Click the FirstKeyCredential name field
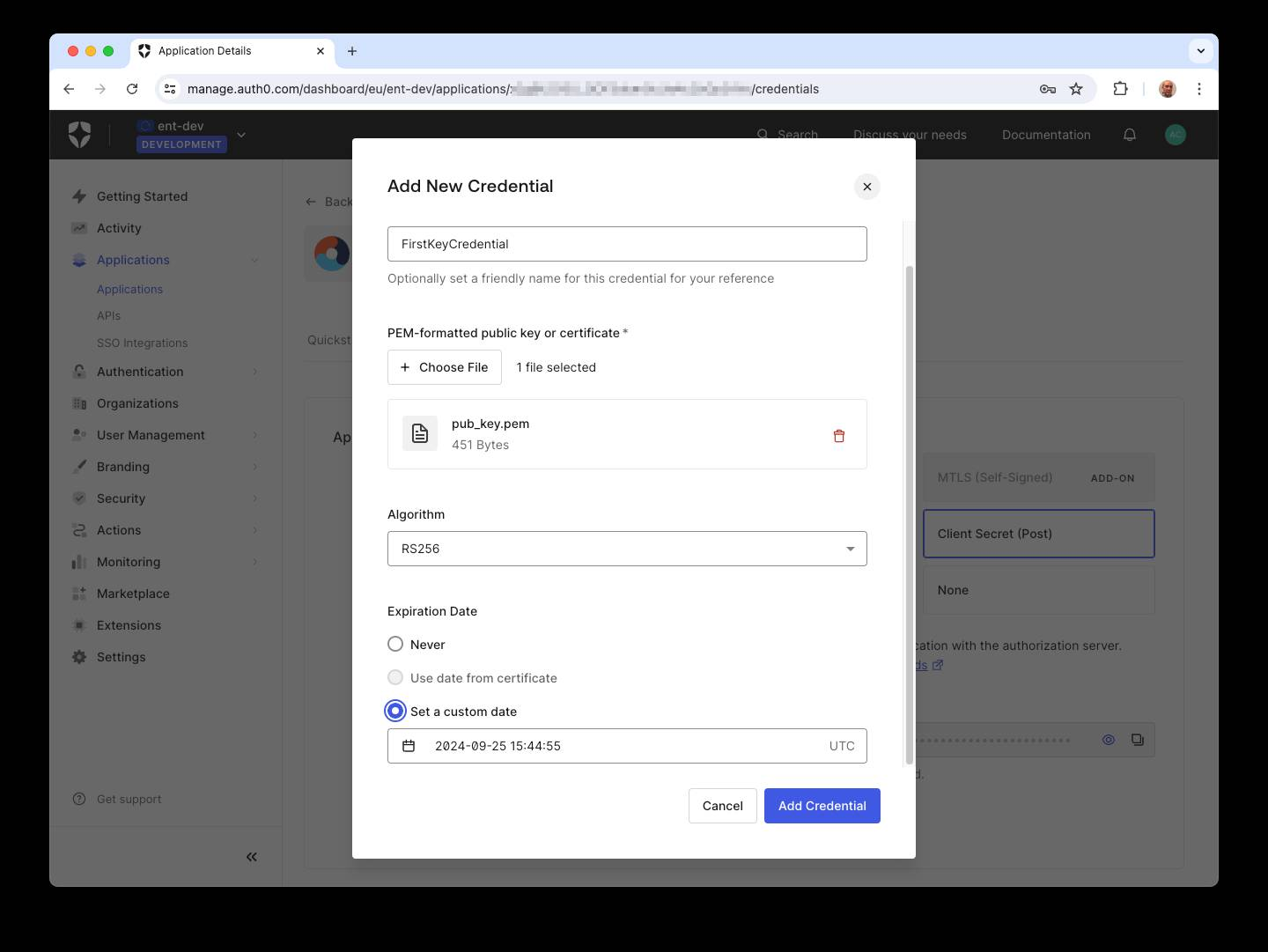This screenshot has height=952, width=1268. [627, 244]
